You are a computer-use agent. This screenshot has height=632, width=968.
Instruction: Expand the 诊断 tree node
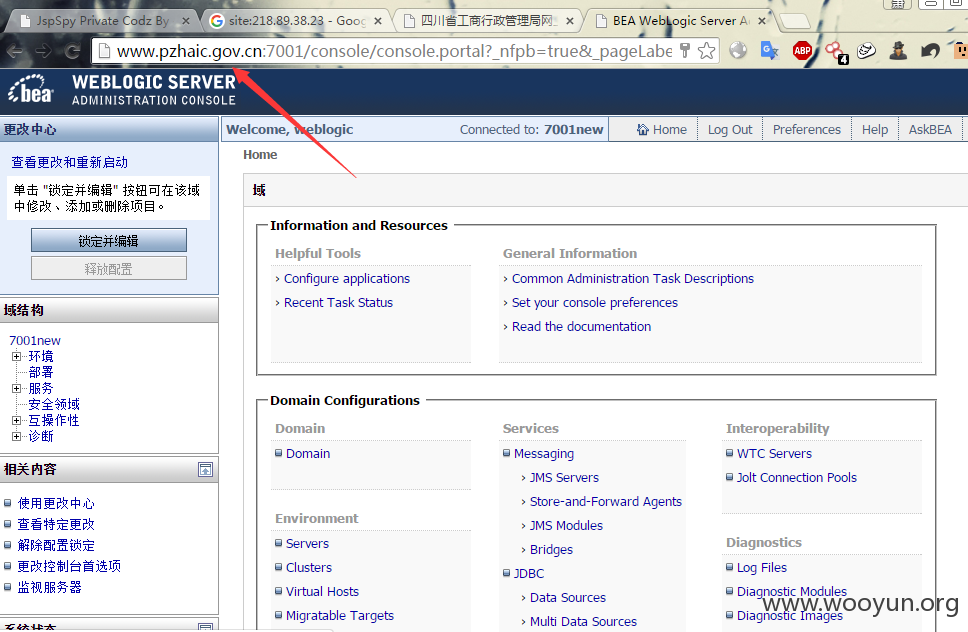16,436
